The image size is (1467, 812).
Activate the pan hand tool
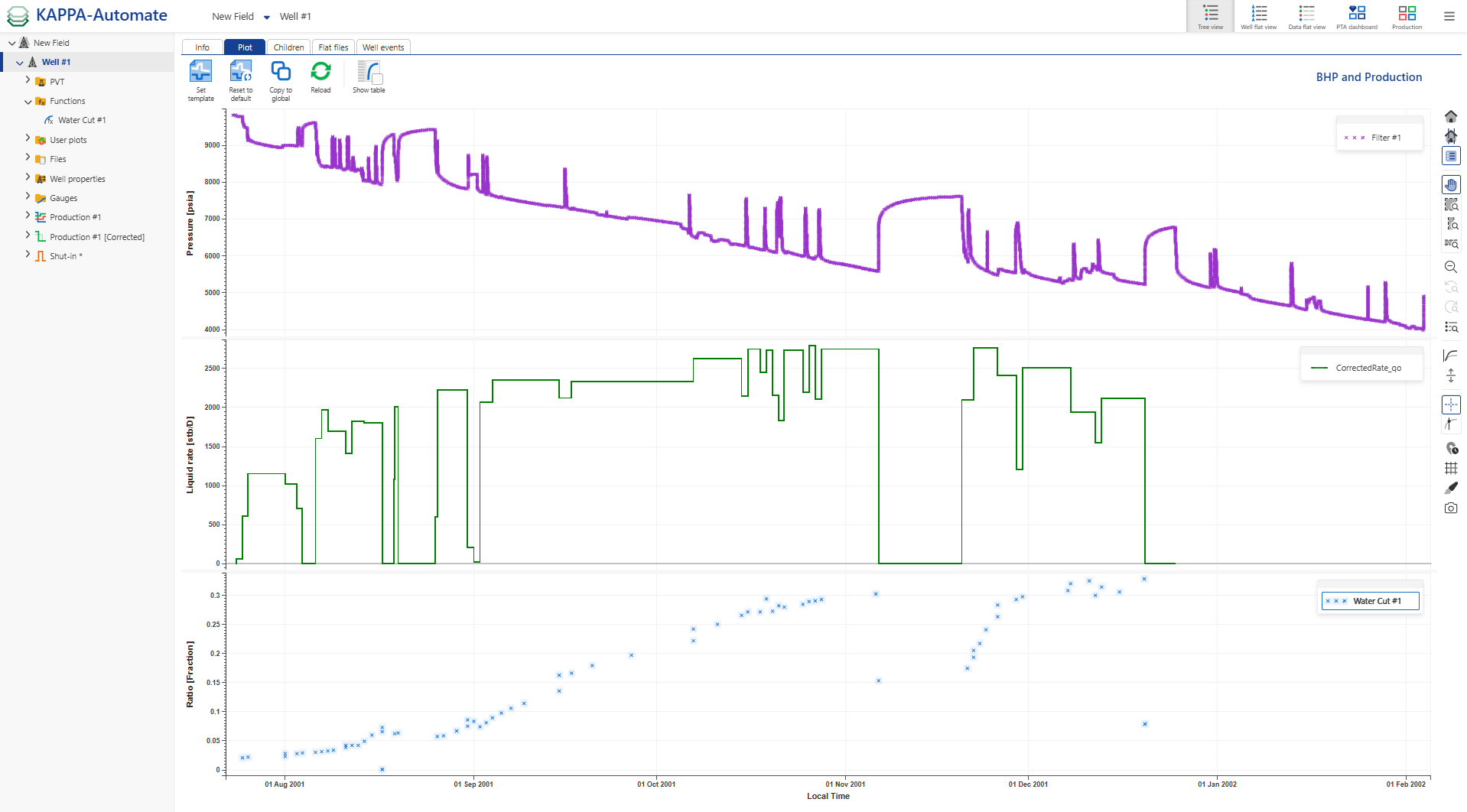coord(1450,184)
